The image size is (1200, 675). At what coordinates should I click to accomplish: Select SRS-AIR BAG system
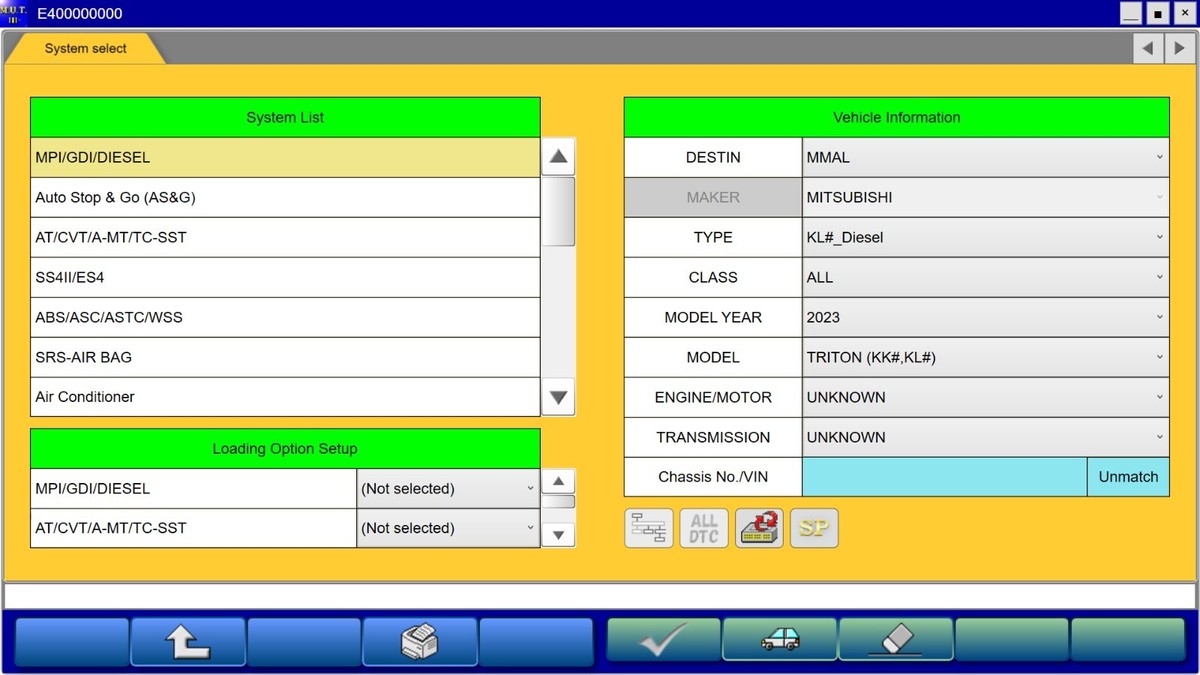(285, 357)
